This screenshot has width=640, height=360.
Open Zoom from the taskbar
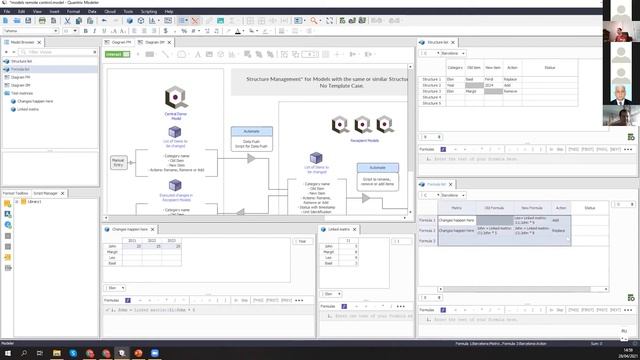pos(155,353)
